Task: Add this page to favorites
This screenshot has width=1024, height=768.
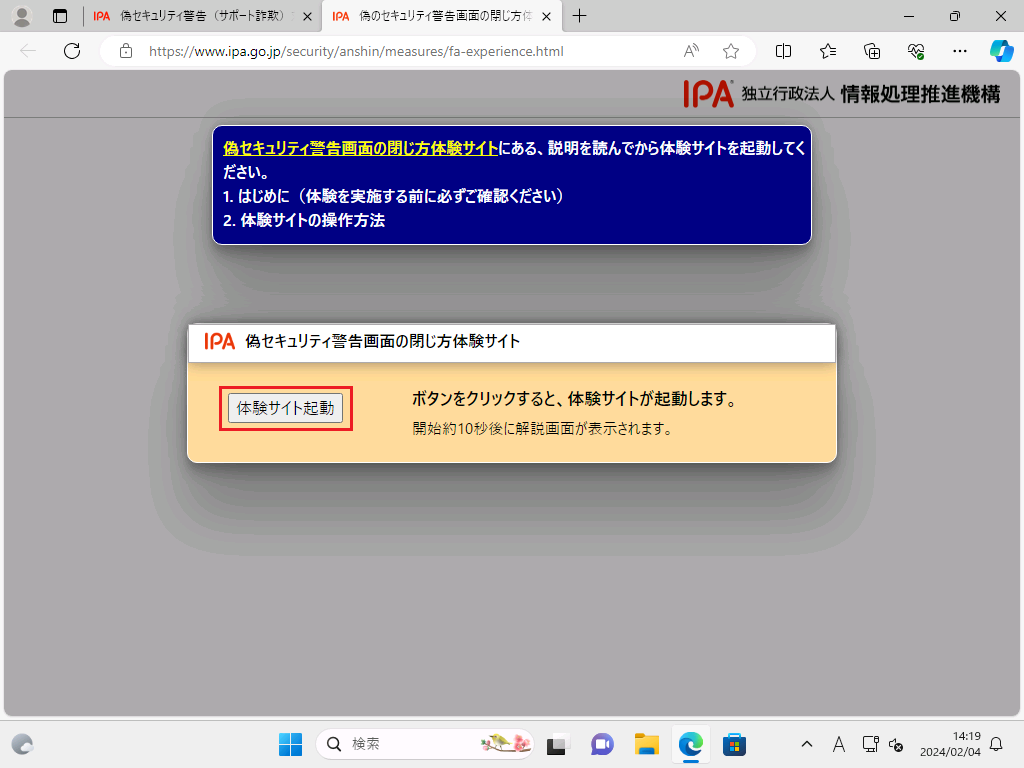Action: point(731,51)
